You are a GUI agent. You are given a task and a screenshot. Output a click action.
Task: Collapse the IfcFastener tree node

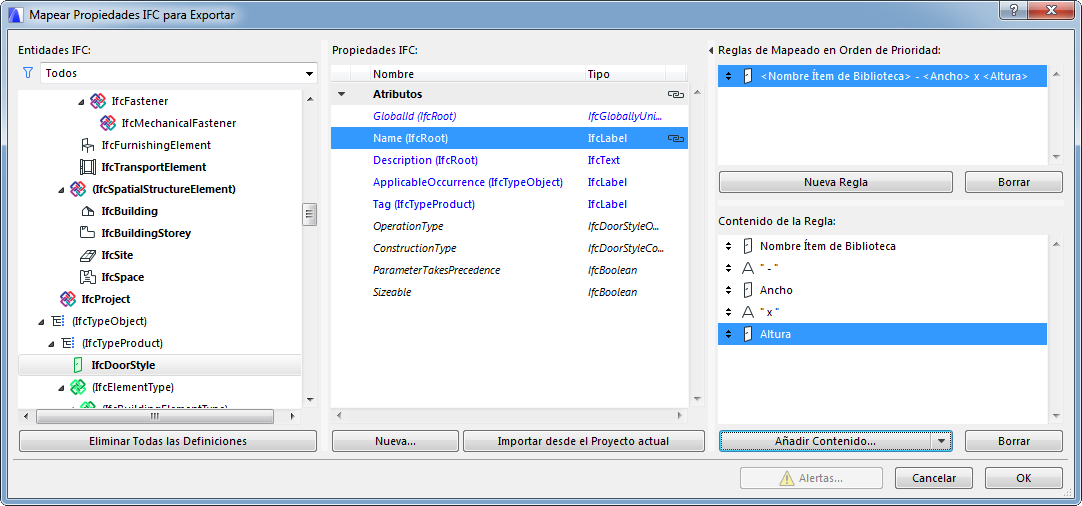pos(81,102)
